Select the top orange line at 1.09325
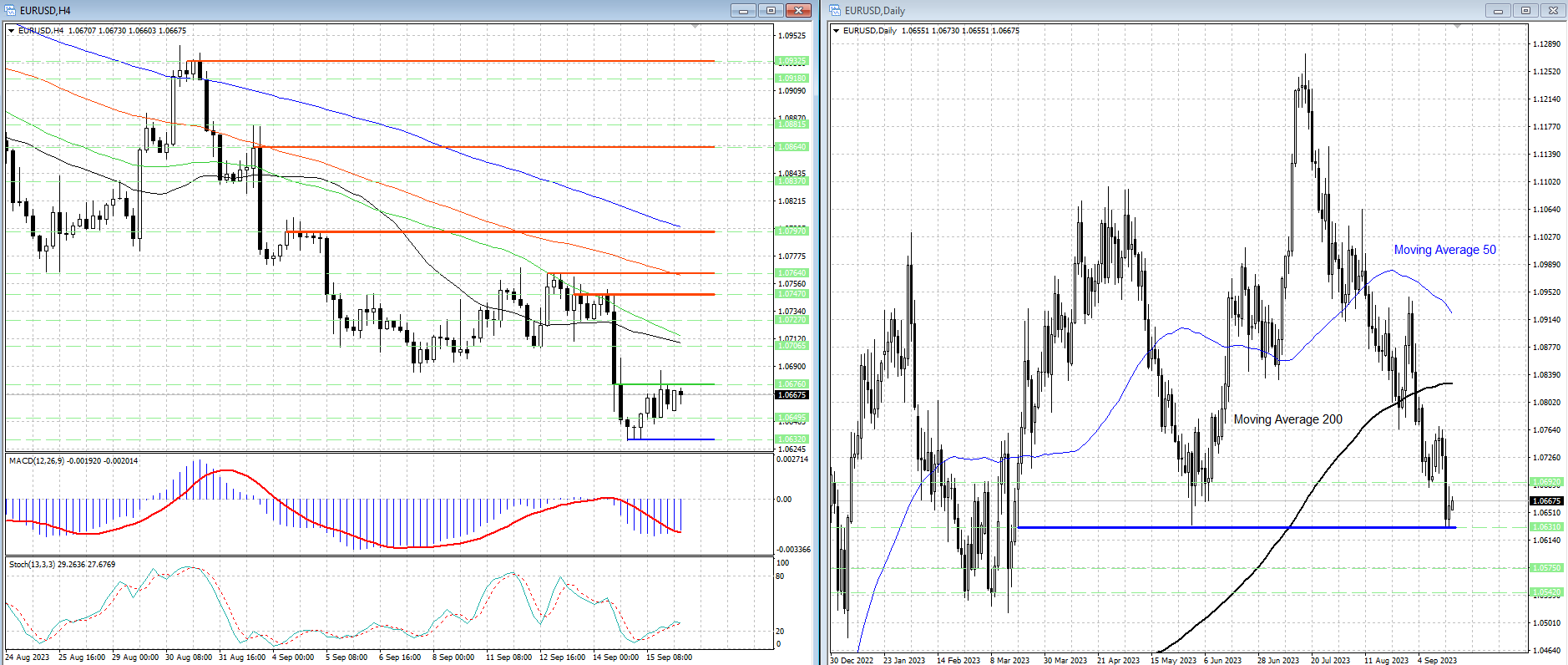1568x665 pixels. point(451,61)
